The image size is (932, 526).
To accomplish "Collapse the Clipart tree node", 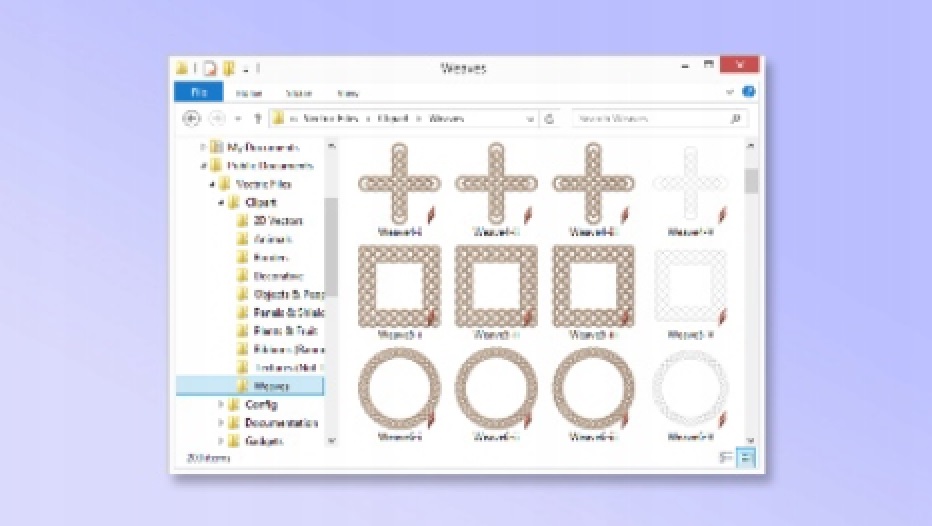I will (x=221, y=203).
